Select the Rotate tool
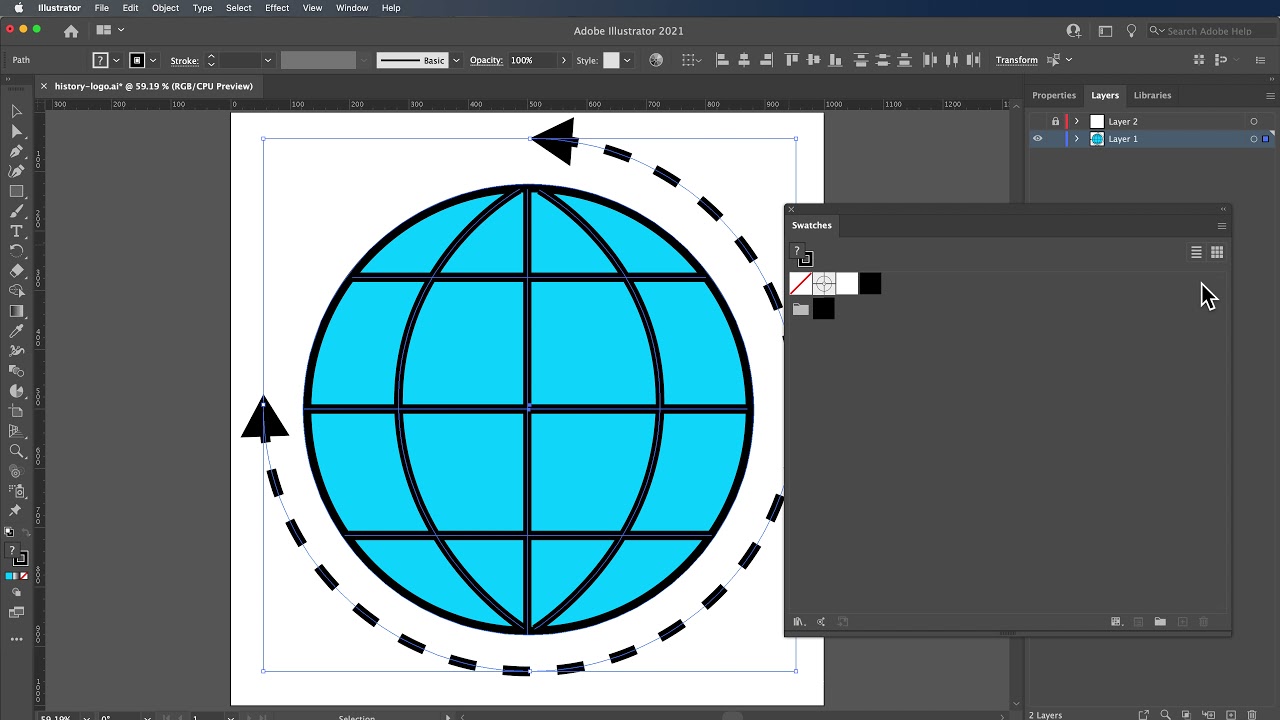Image resolution: width=1280 pixels, height=720 pixels. pyautogui.click(x=16, y=251)
